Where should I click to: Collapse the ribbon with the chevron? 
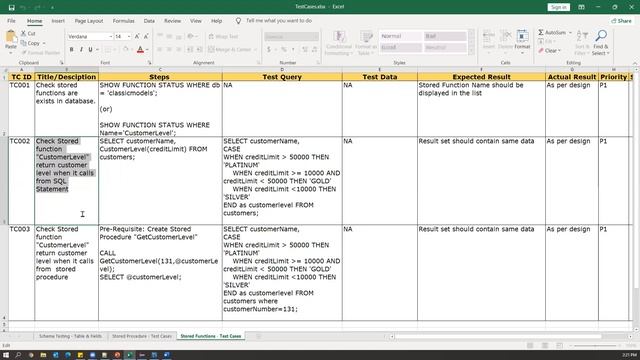[635, 63]
